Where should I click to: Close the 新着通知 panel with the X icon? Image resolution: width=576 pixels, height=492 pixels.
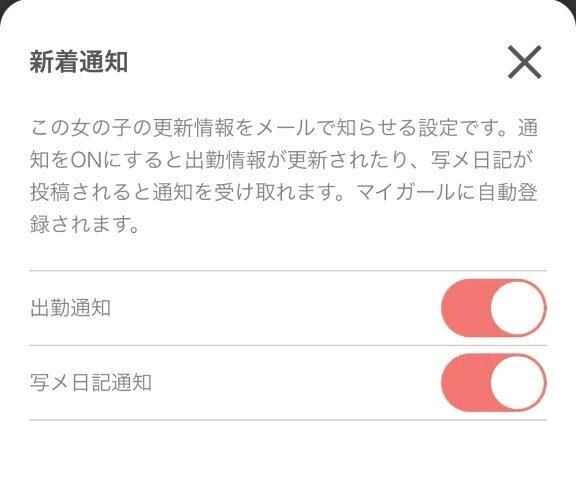(525, 62)
